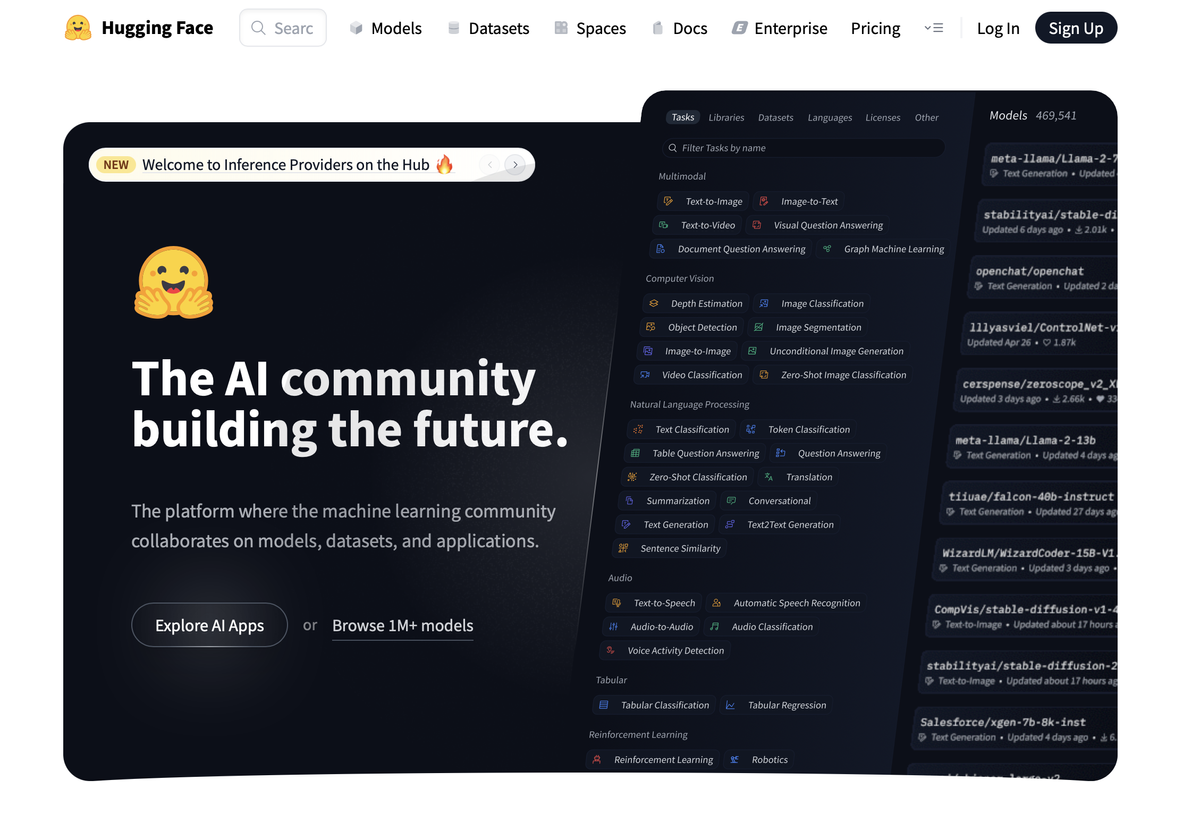The image size is (1200, 831).
Task: Click the large hugging face emoji
Action: pos(174,283)
